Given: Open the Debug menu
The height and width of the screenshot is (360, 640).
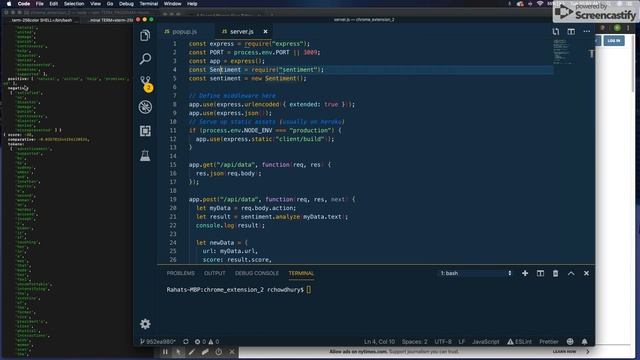Looking at the screenshot, I should pyautogui.click(x=126, y=4).
